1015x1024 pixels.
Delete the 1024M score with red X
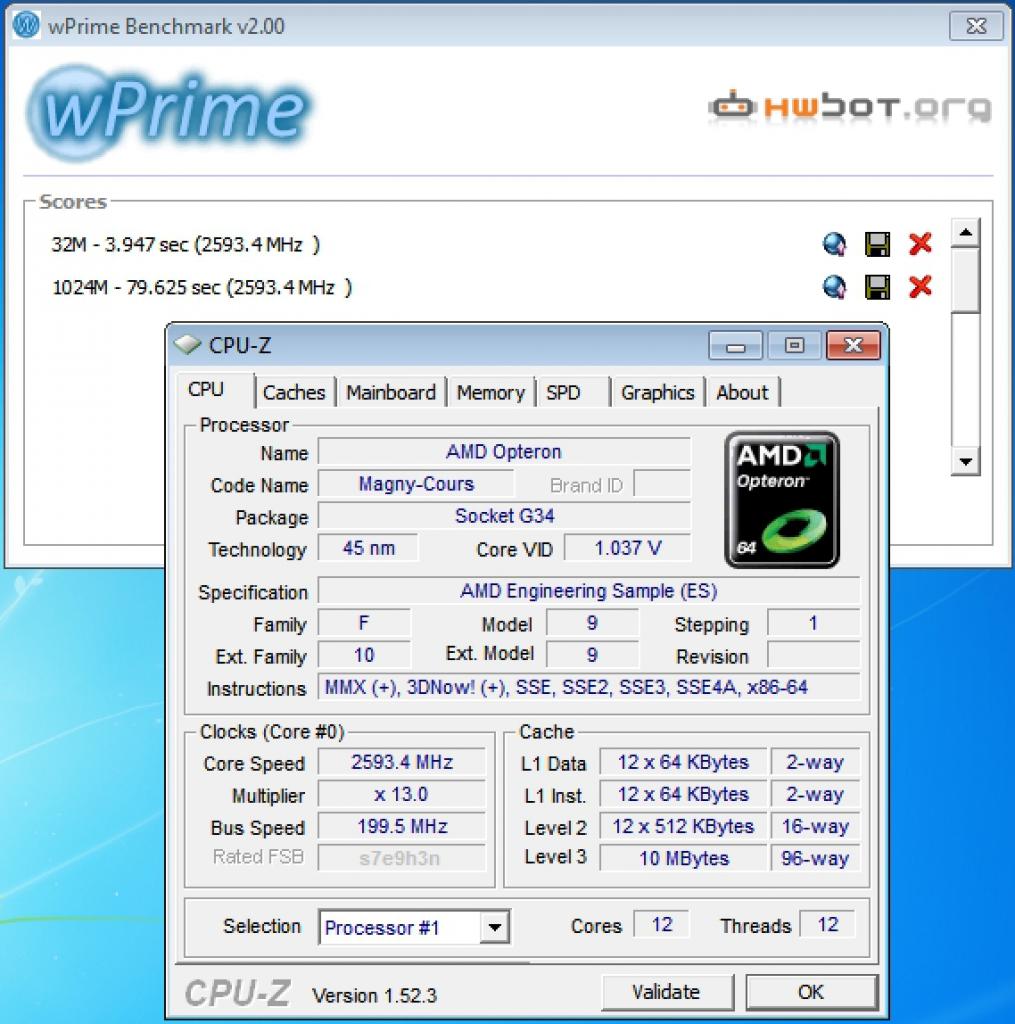coord(920,286)
